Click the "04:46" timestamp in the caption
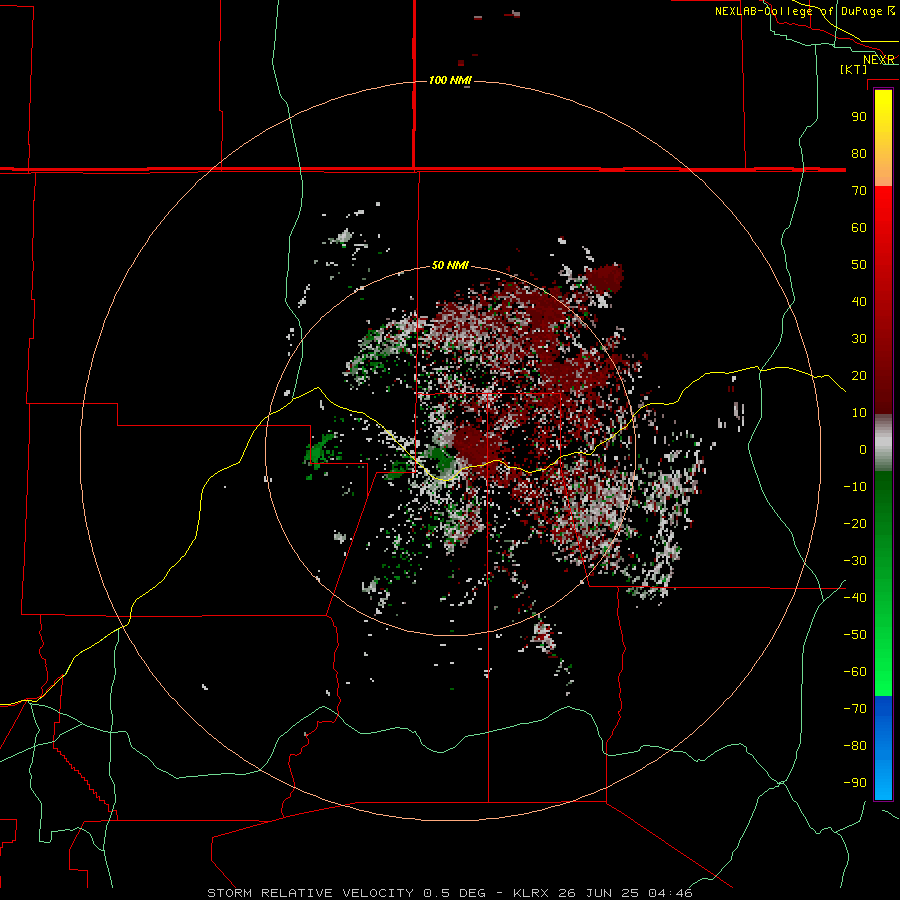Viewport: 900px width, 900px height. 670,893
